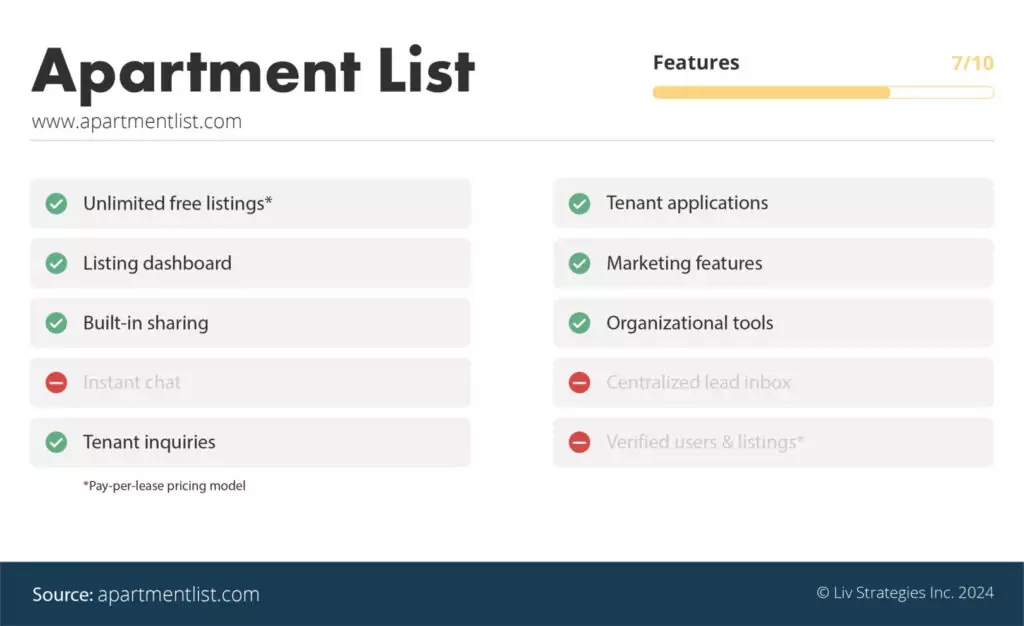Select the green check next to Listing dashboard
Viewport: 1024px width, 626px height.
click(x=57, y=263)
